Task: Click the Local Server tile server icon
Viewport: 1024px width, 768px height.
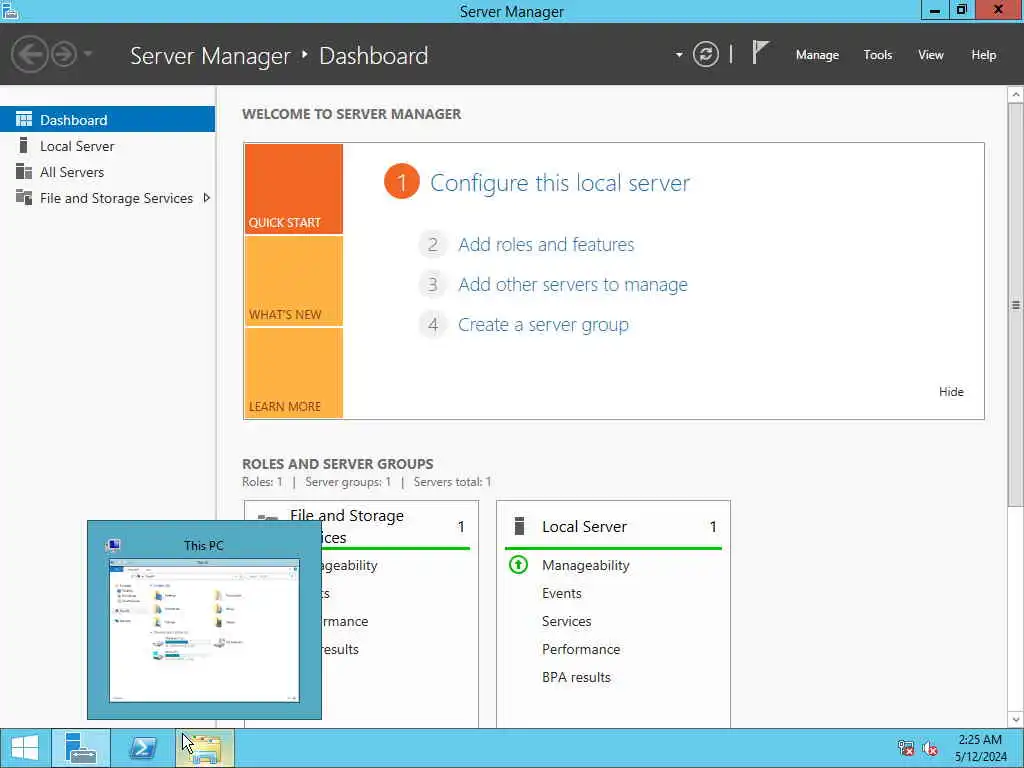Action: 519,526
